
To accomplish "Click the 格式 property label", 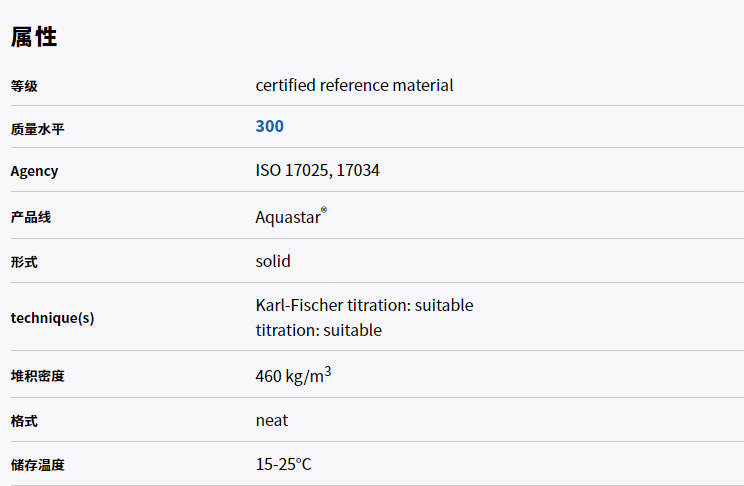I will pos(24,421).
